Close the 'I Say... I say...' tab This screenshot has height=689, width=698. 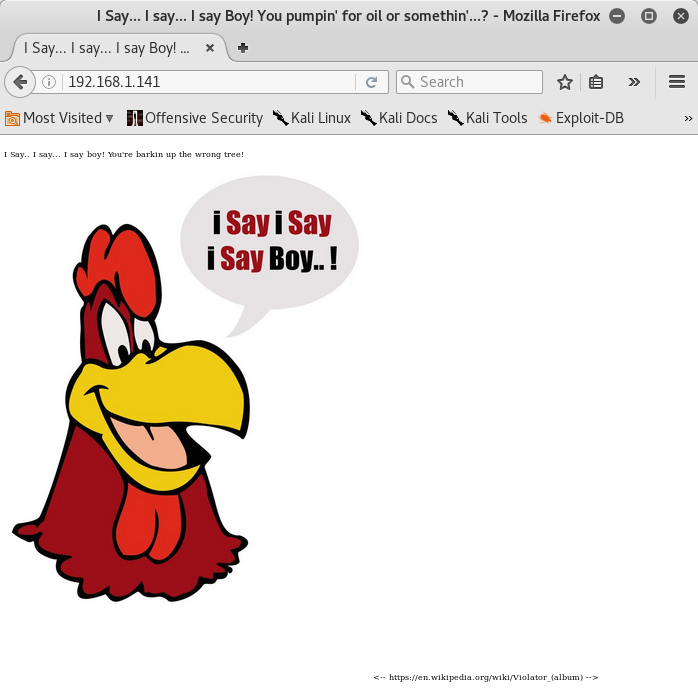click(210, 48)
